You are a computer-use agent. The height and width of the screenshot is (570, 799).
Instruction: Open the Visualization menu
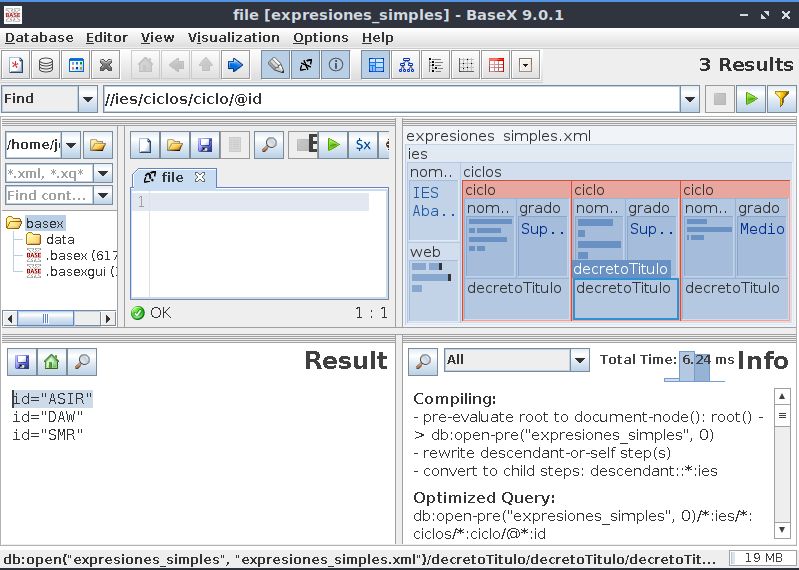click(233, 37)
